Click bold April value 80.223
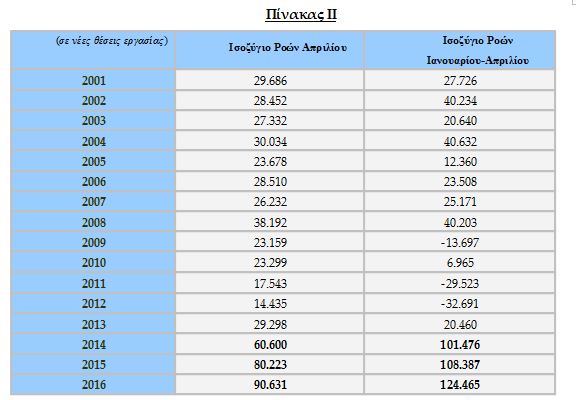This screenshot has height=400, width=576. 270,365
